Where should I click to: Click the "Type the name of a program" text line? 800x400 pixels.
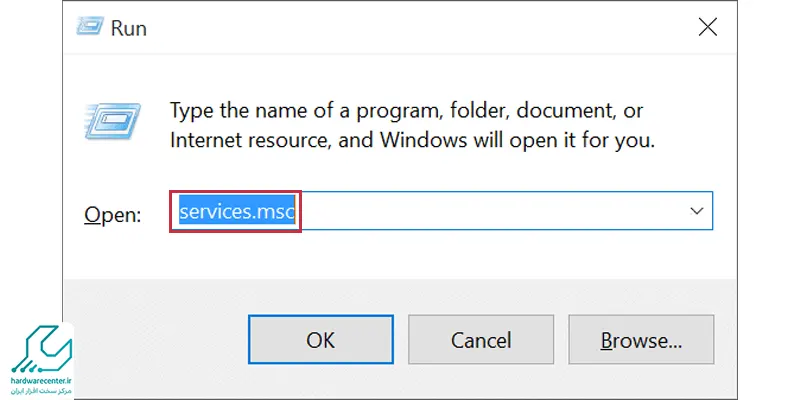[x=407, y=111]
